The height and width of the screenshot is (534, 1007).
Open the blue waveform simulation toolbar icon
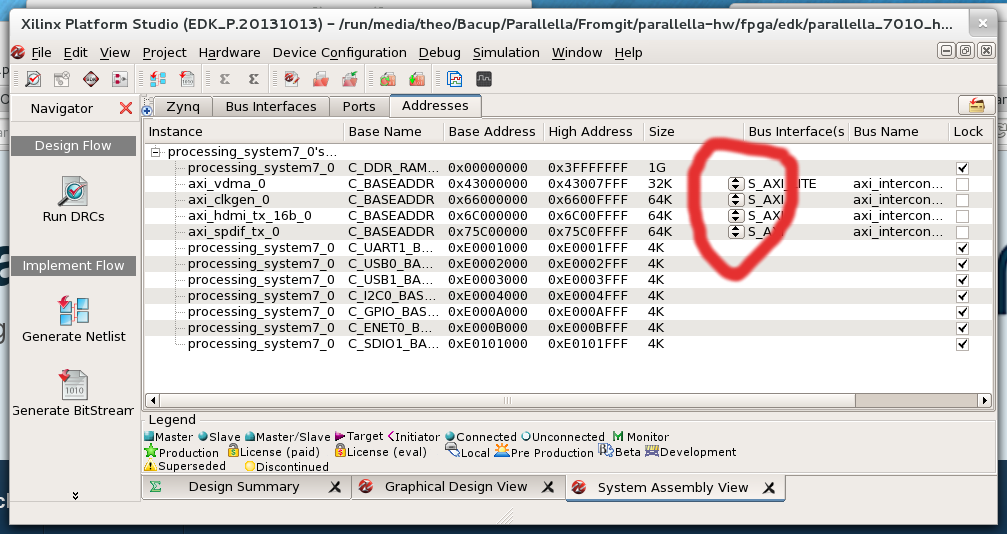coord(455,79)
